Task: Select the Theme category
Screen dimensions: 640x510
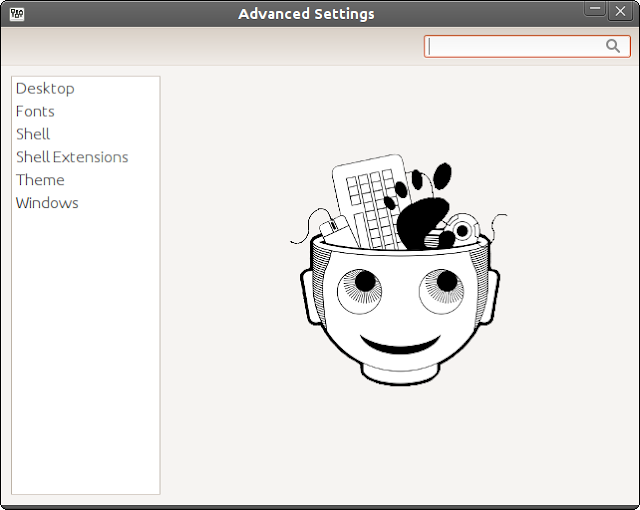Action: point(86,180)
